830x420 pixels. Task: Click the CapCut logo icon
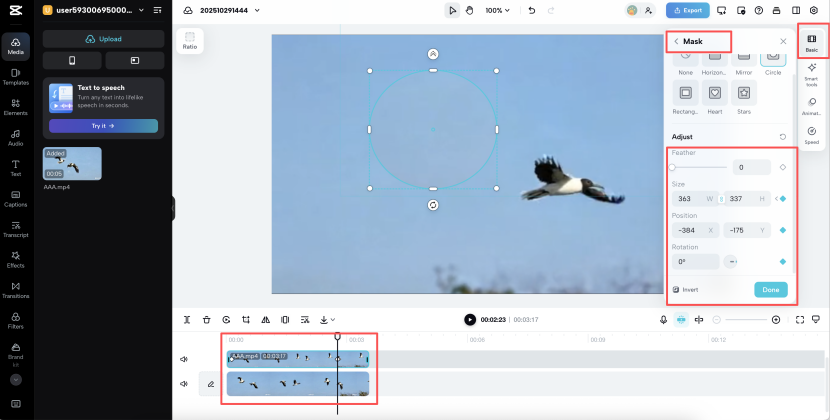(x=15, y=10)
